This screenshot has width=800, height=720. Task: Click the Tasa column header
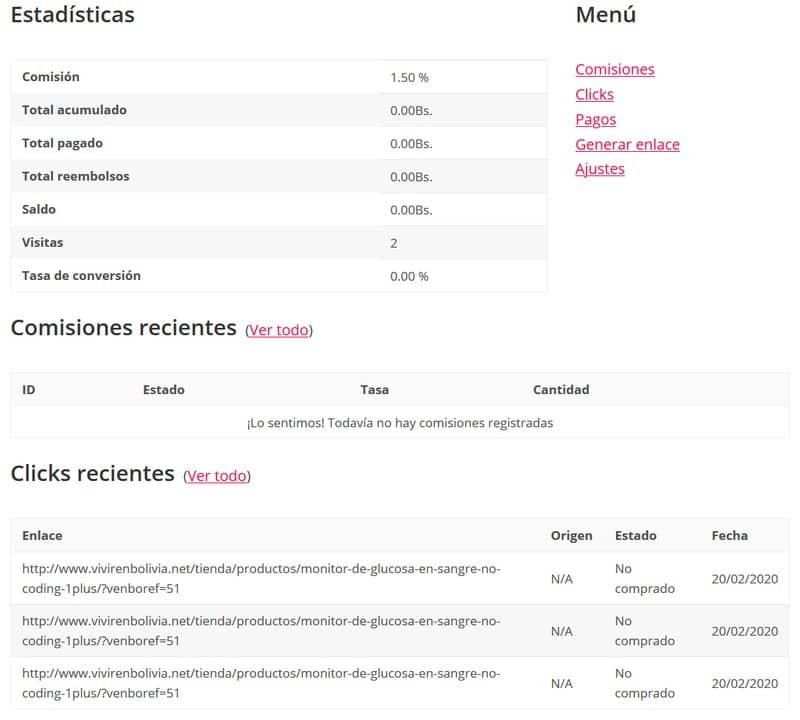point(374,390)
